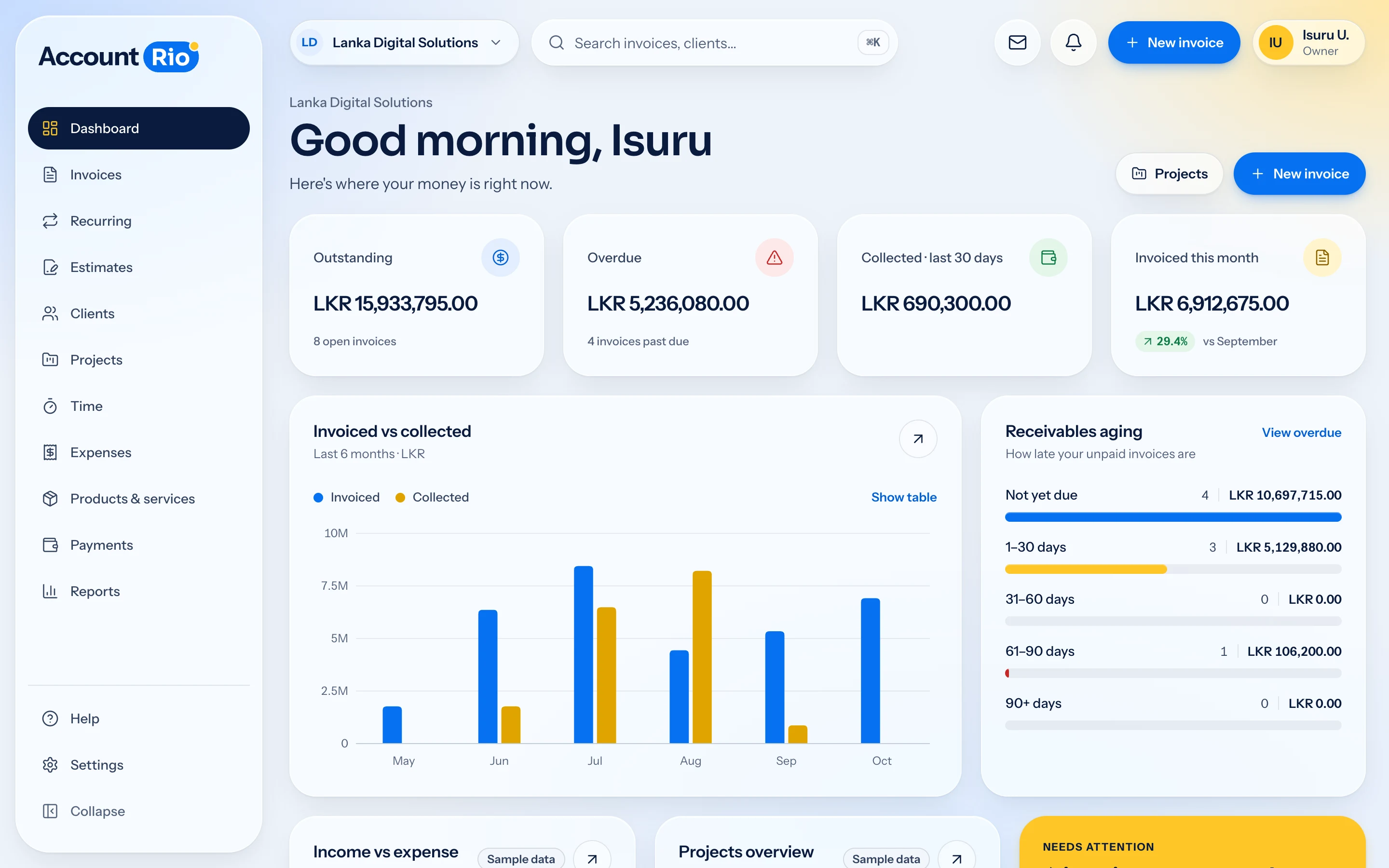
Task: Open the Lanka Digital Solutions company dropdown
Action: [x=405, y=42]
